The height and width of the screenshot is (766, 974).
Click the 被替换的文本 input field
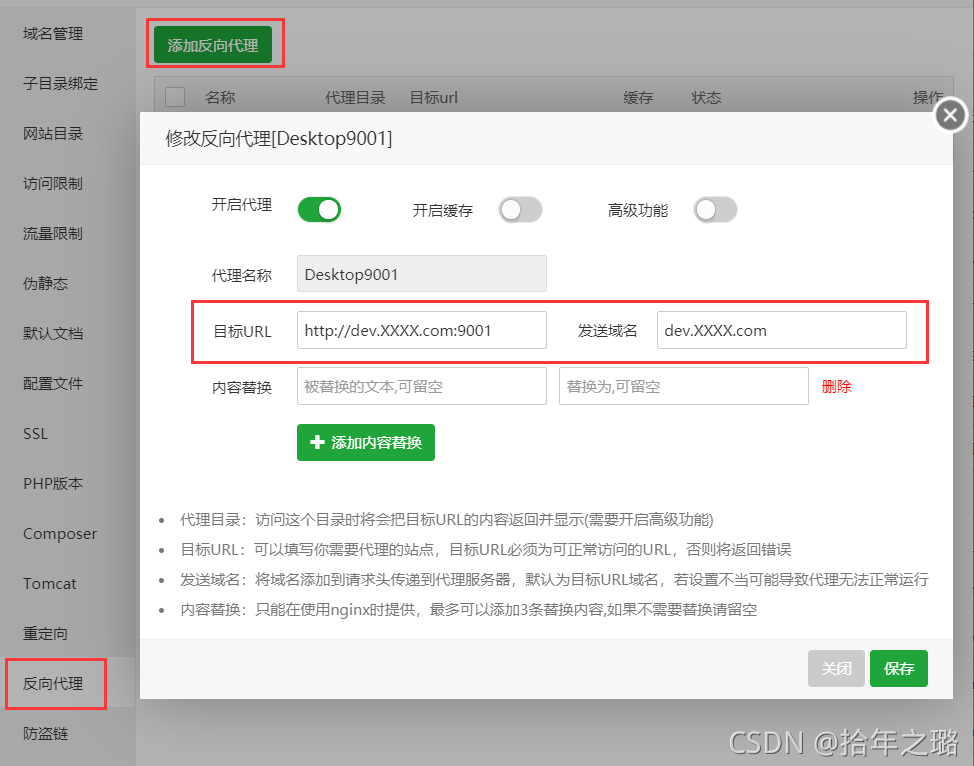pos(422,386)
